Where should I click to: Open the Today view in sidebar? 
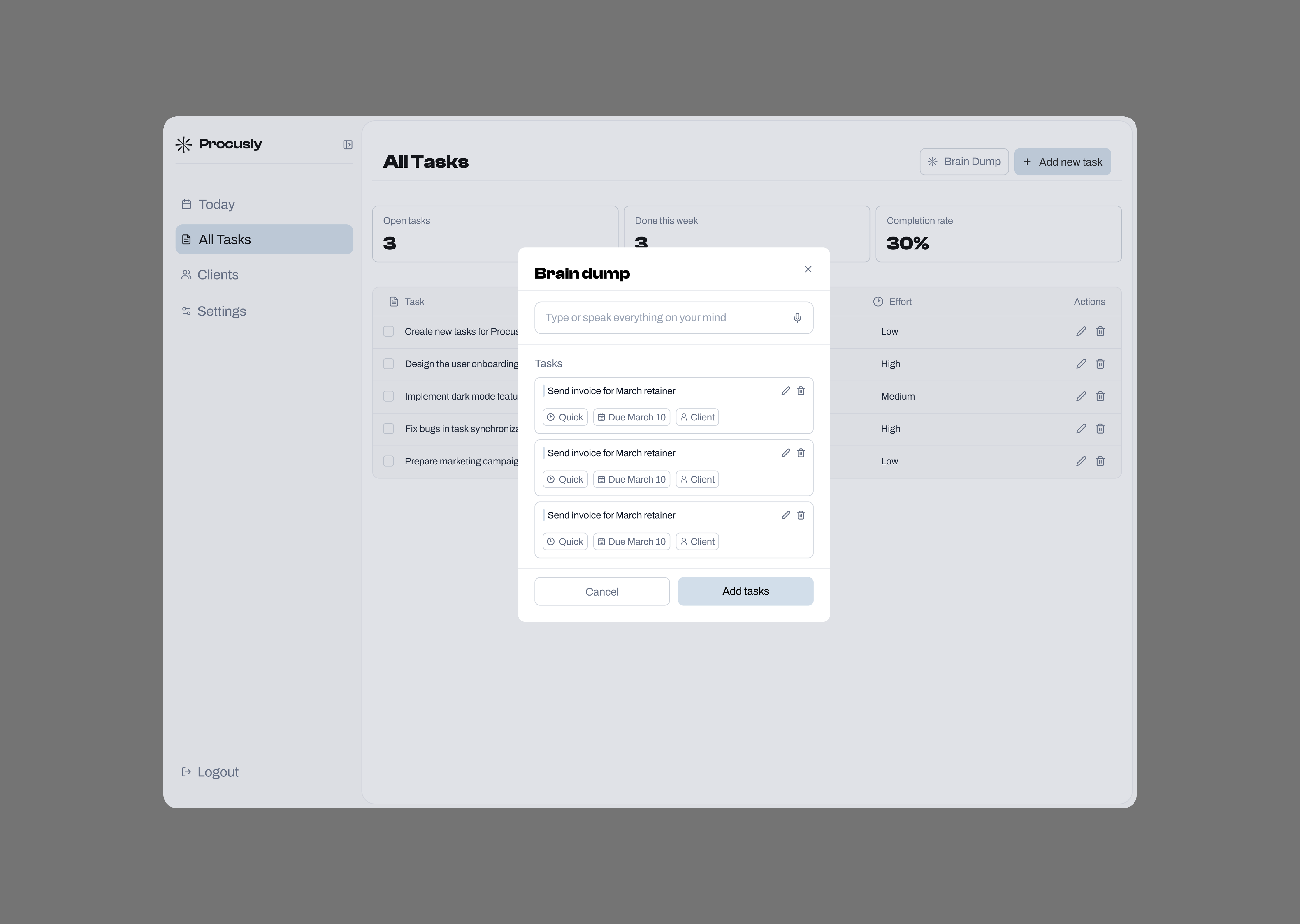[x=264, y=204]
